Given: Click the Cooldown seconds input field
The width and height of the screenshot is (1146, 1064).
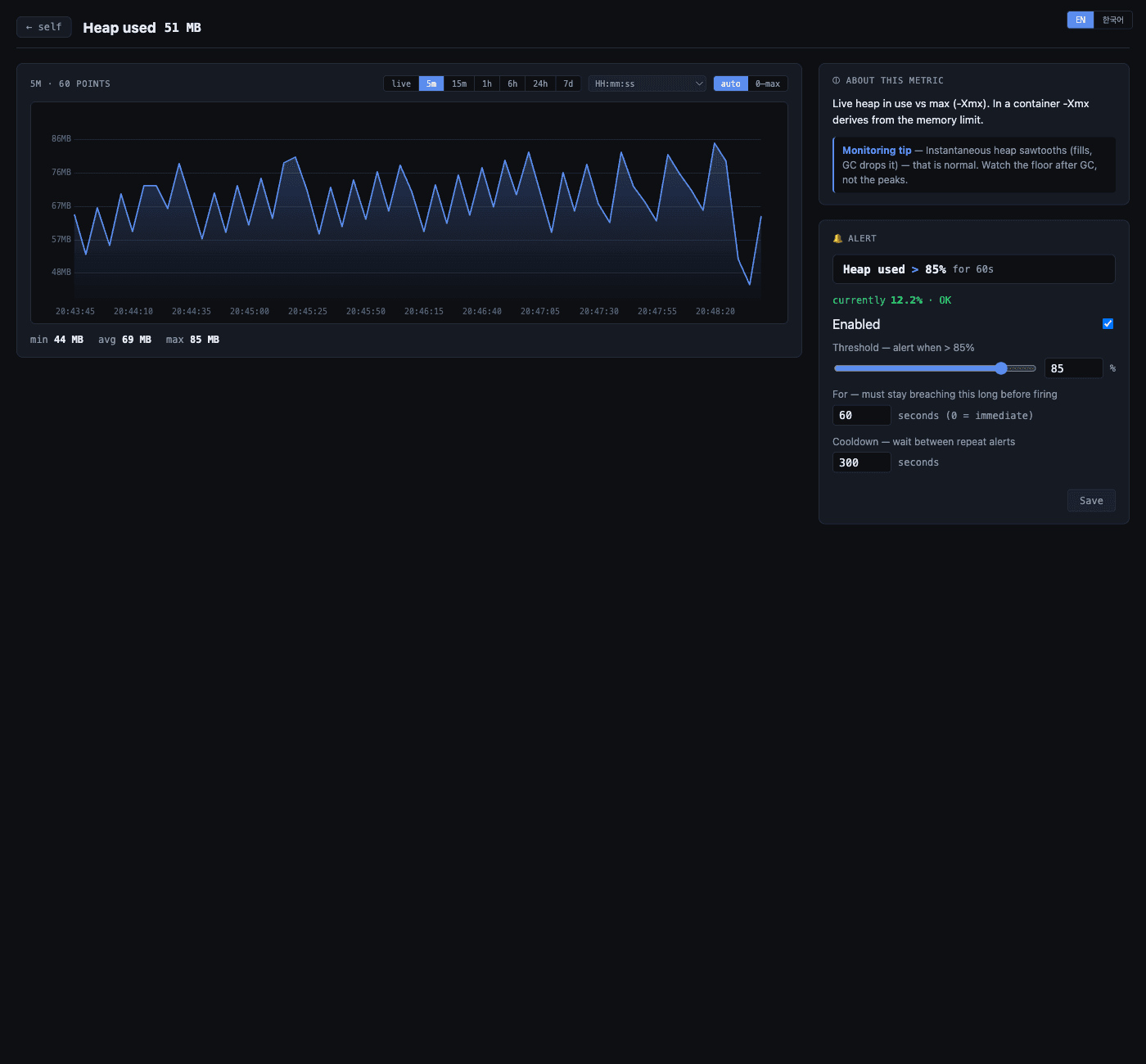Looking at the screenshot, I should click(x=861, y=462).
